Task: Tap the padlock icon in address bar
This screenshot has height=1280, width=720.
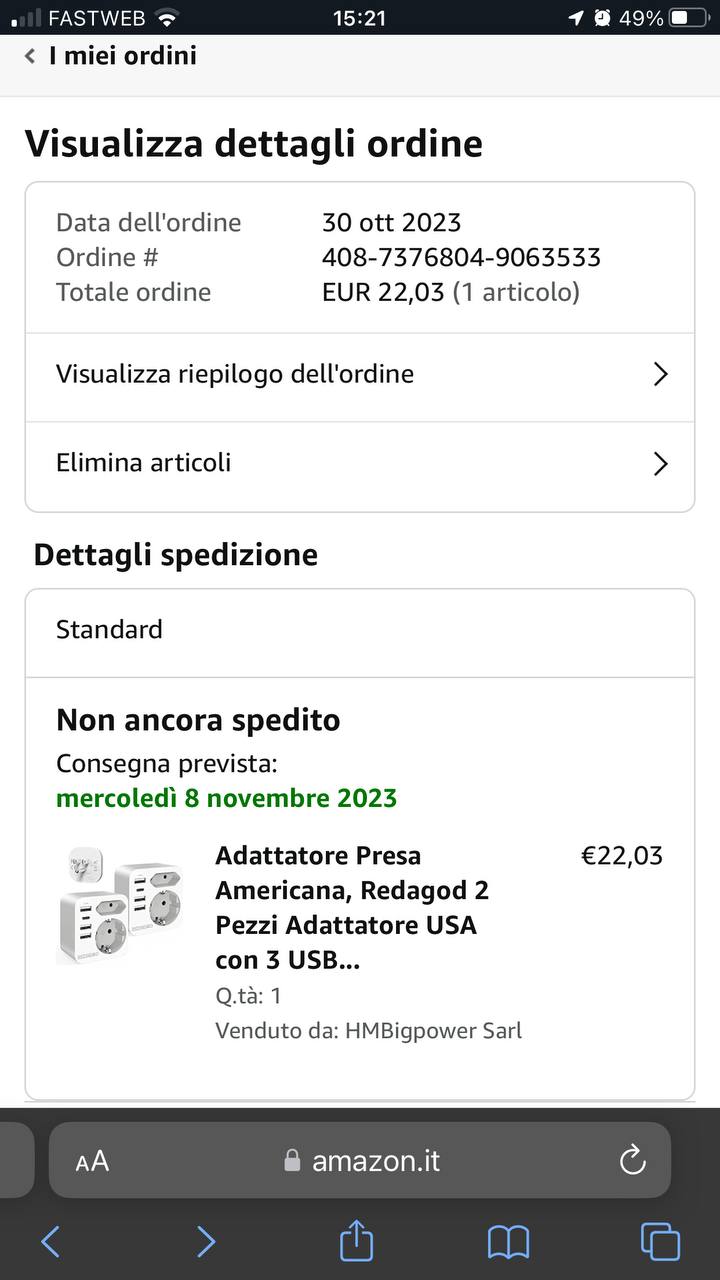Action: pyautogui.click(x=292, y=1161)
